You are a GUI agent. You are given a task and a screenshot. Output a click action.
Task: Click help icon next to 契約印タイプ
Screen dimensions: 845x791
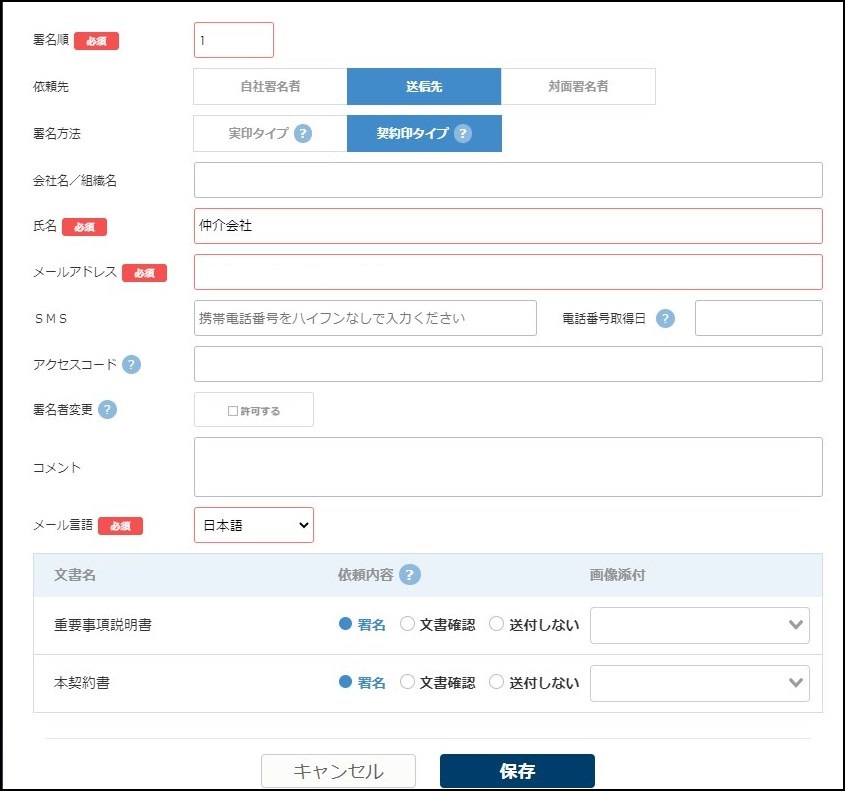pyautogui.click(x=463, y=134)
